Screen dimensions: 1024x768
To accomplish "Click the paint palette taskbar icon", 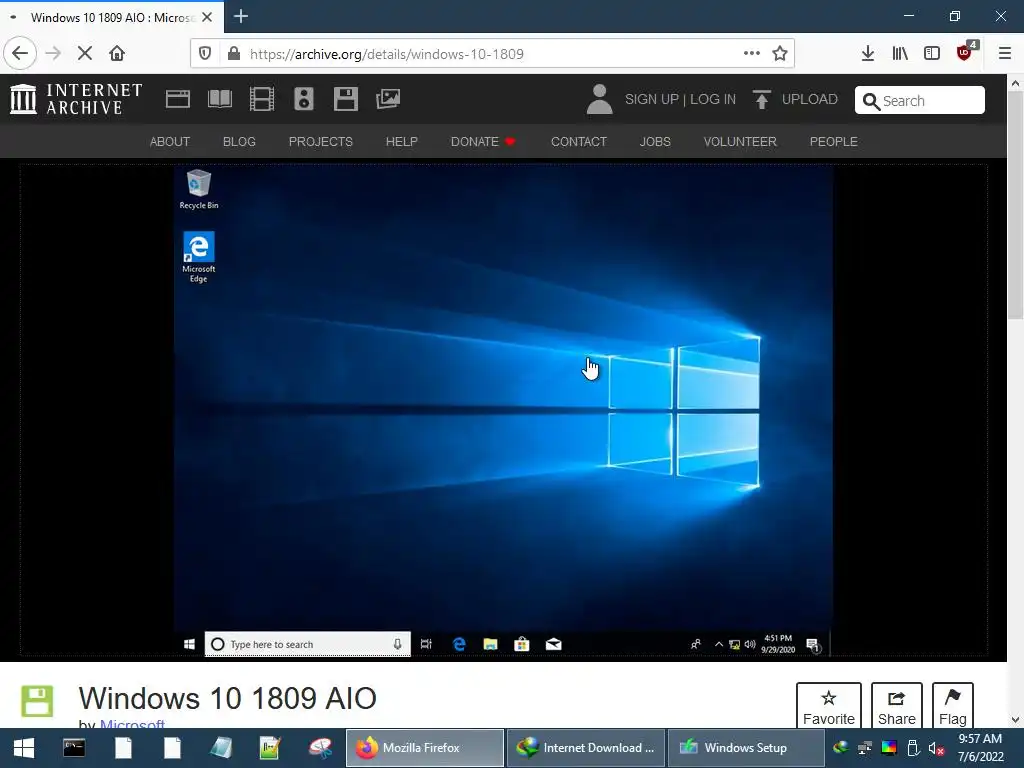I will pos(320,748).
